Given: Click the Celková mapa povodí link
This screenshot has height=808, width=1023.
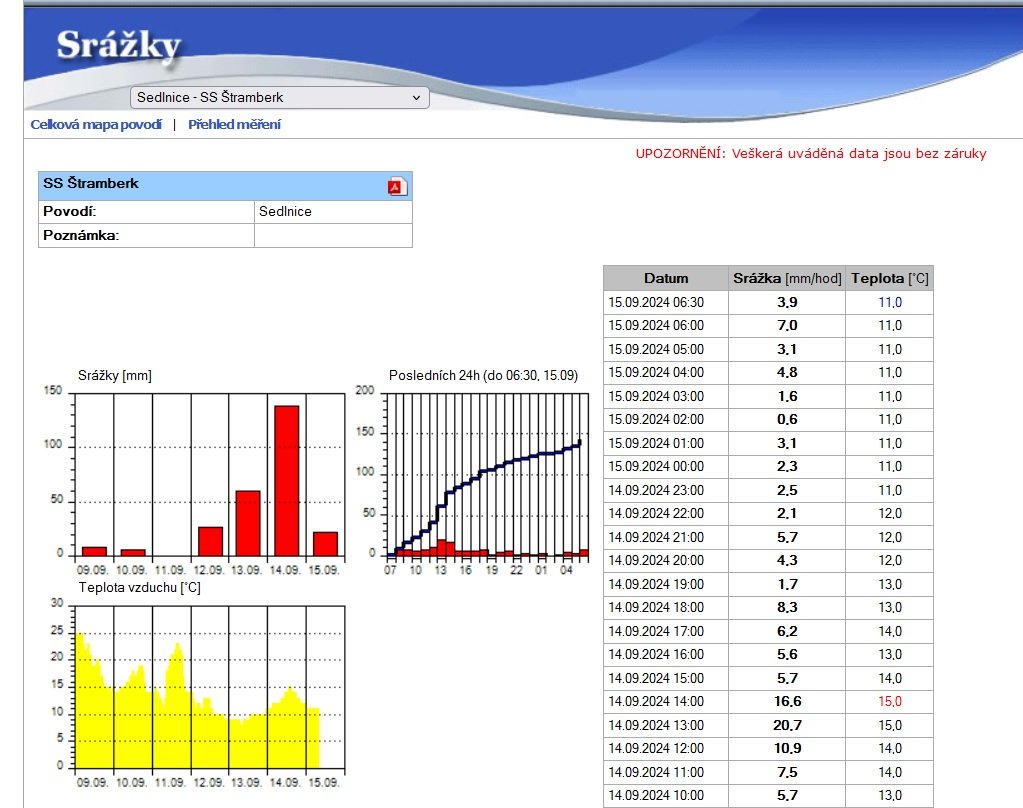Looking at the screenshot, I should click(96, 125).
